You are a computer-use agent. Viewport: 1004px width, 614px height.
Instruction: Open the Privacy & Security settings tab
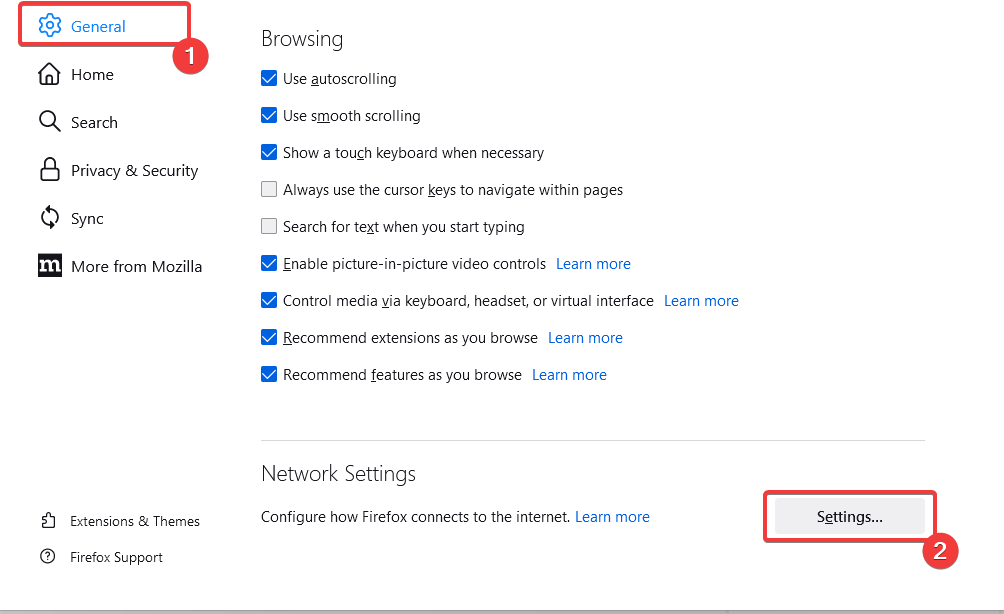(x=134, y=170)
